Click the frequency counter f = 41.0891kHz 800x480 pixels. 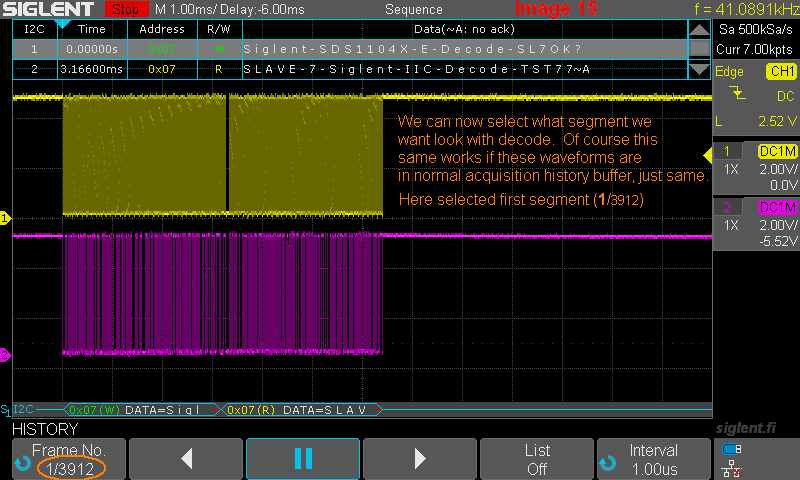[x=746, y=9]
